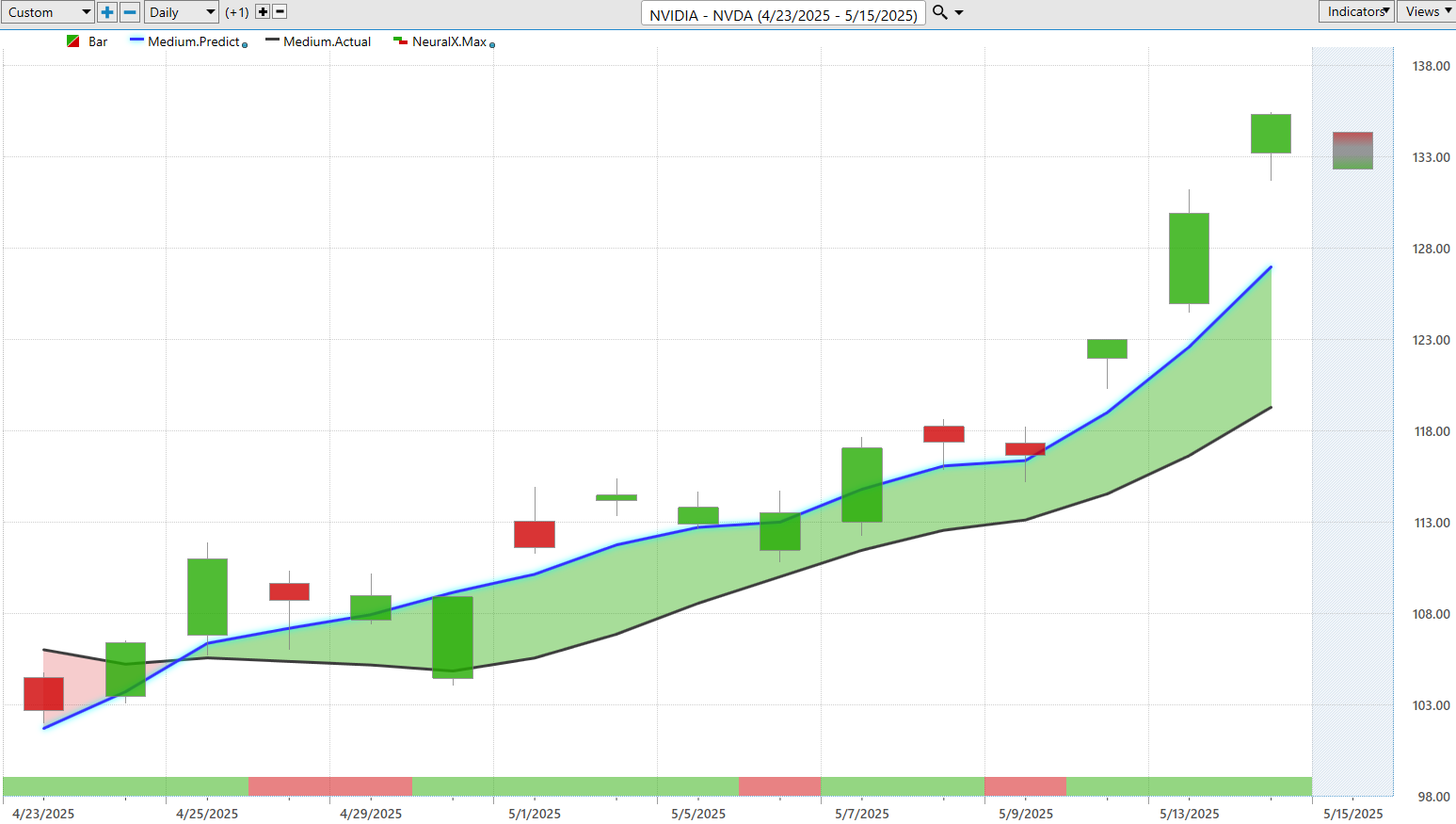Expand the arrow next to the search icon

click(x=959, y=13)
